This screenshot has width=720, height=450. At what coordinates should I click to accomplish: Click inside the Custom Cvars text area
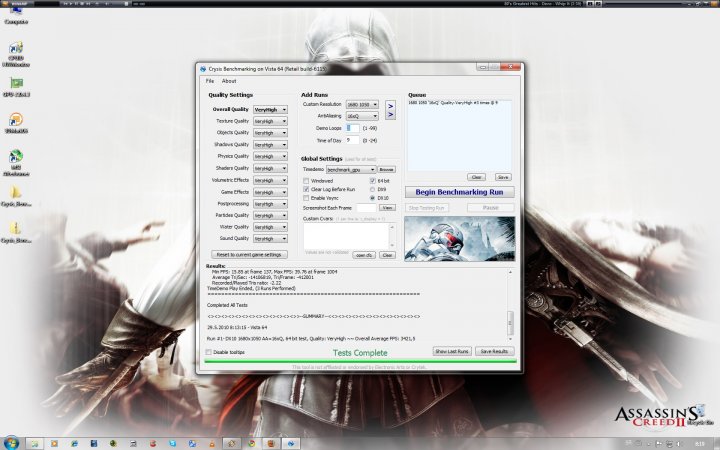point(346,236)
